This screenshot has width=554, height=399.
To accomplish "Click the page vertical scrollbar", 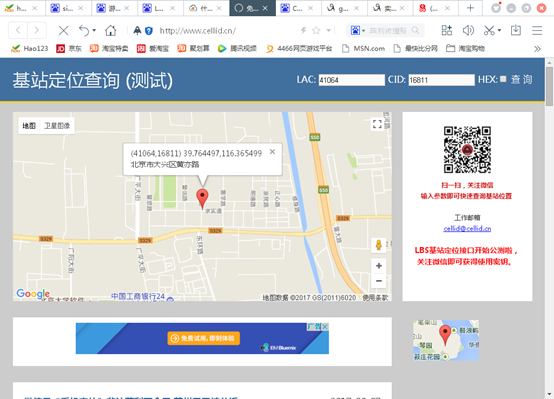I will 549,87.
